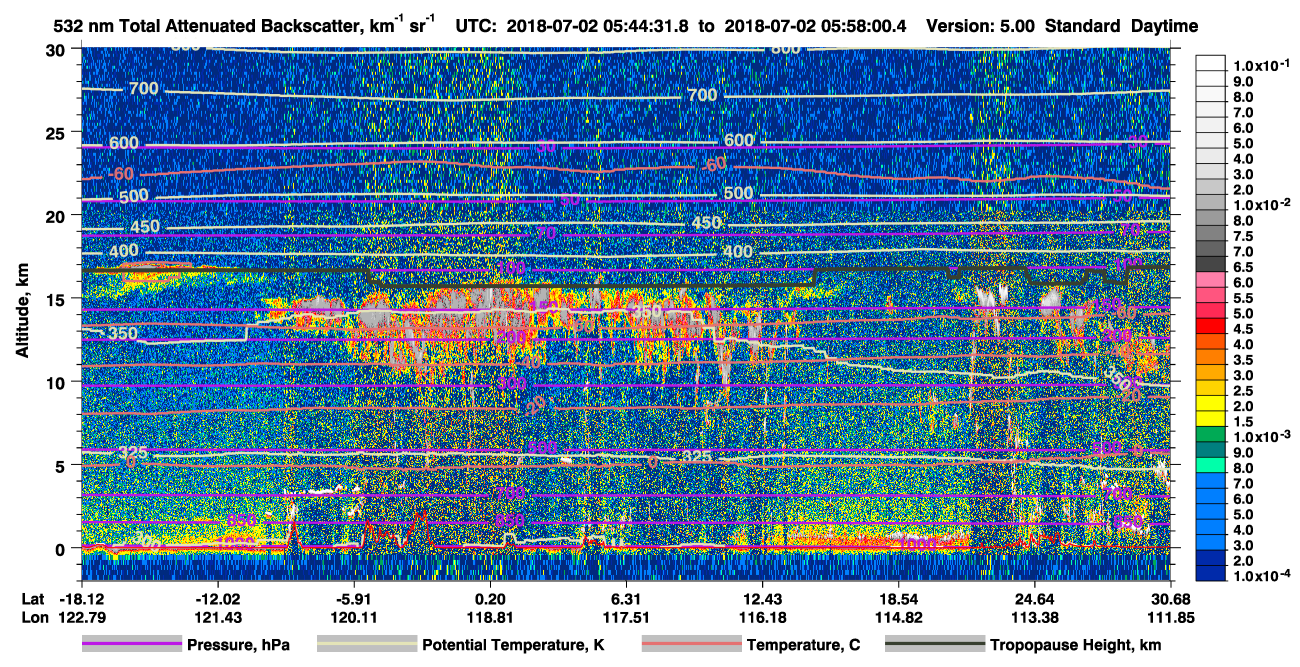Click the latitude value -12.02
The width and height of the screenshot is (1300, 667).
[x=217, y=598]
